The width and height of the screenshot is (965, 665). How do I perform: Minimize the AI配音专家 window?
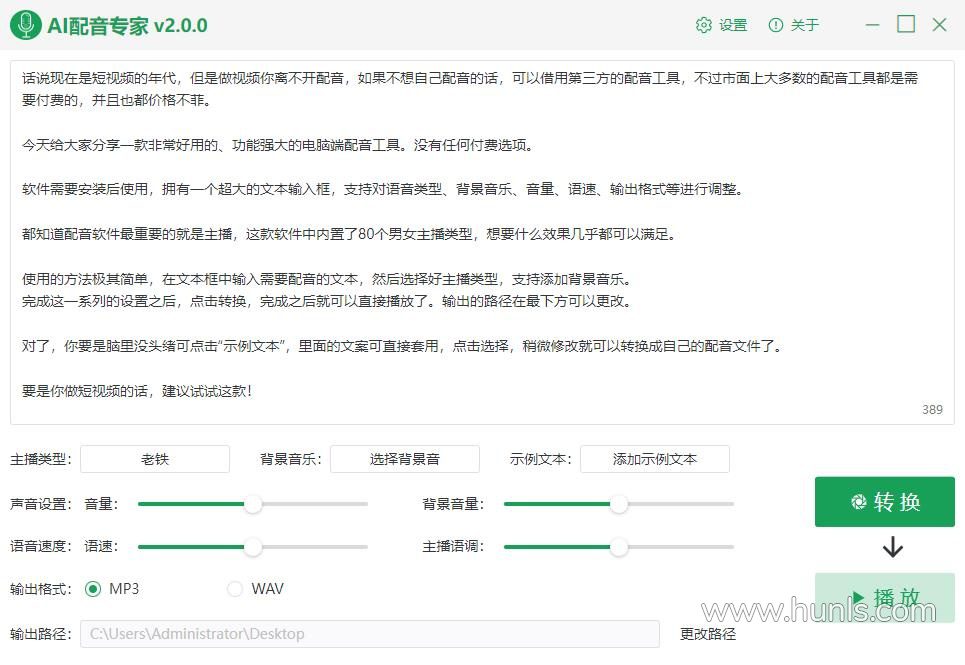(x=873, y=25)
